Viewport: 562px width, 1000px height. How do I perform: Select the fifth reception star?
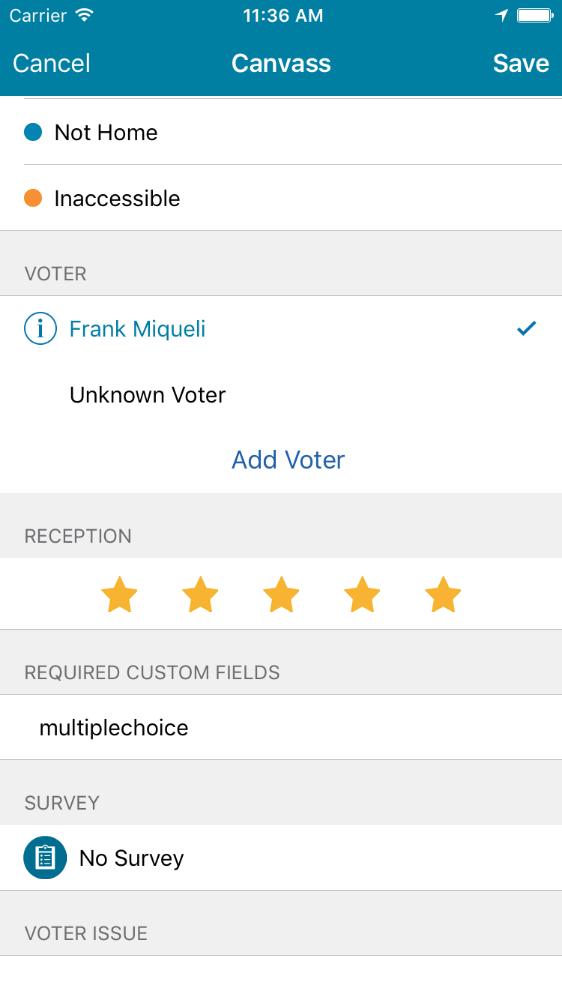(x=443, y=594)
